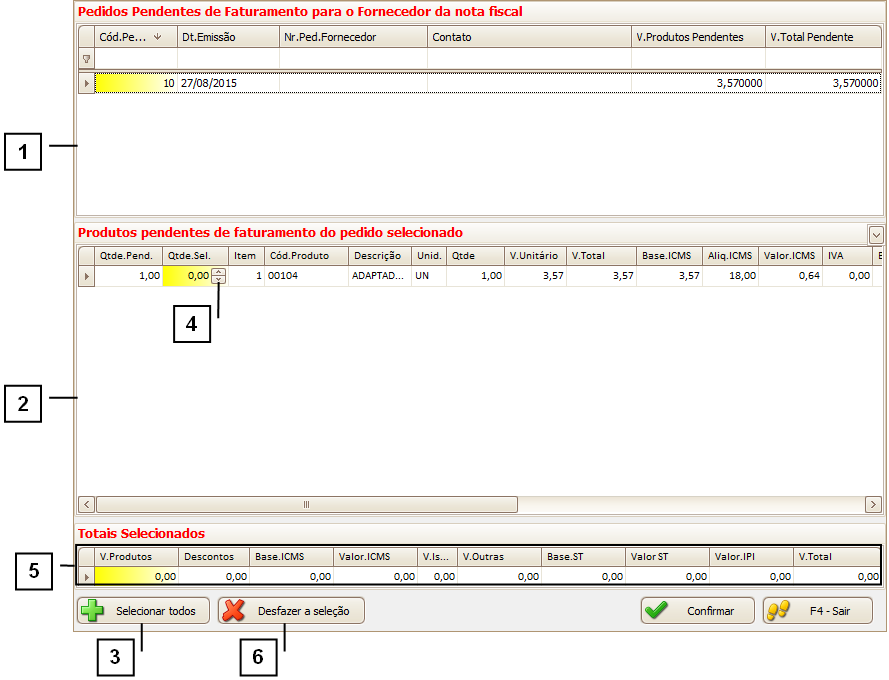The image size is (889, 680).
Task: Click the red X icon for Desfazer a seleção
Action: tap(234, 611)
